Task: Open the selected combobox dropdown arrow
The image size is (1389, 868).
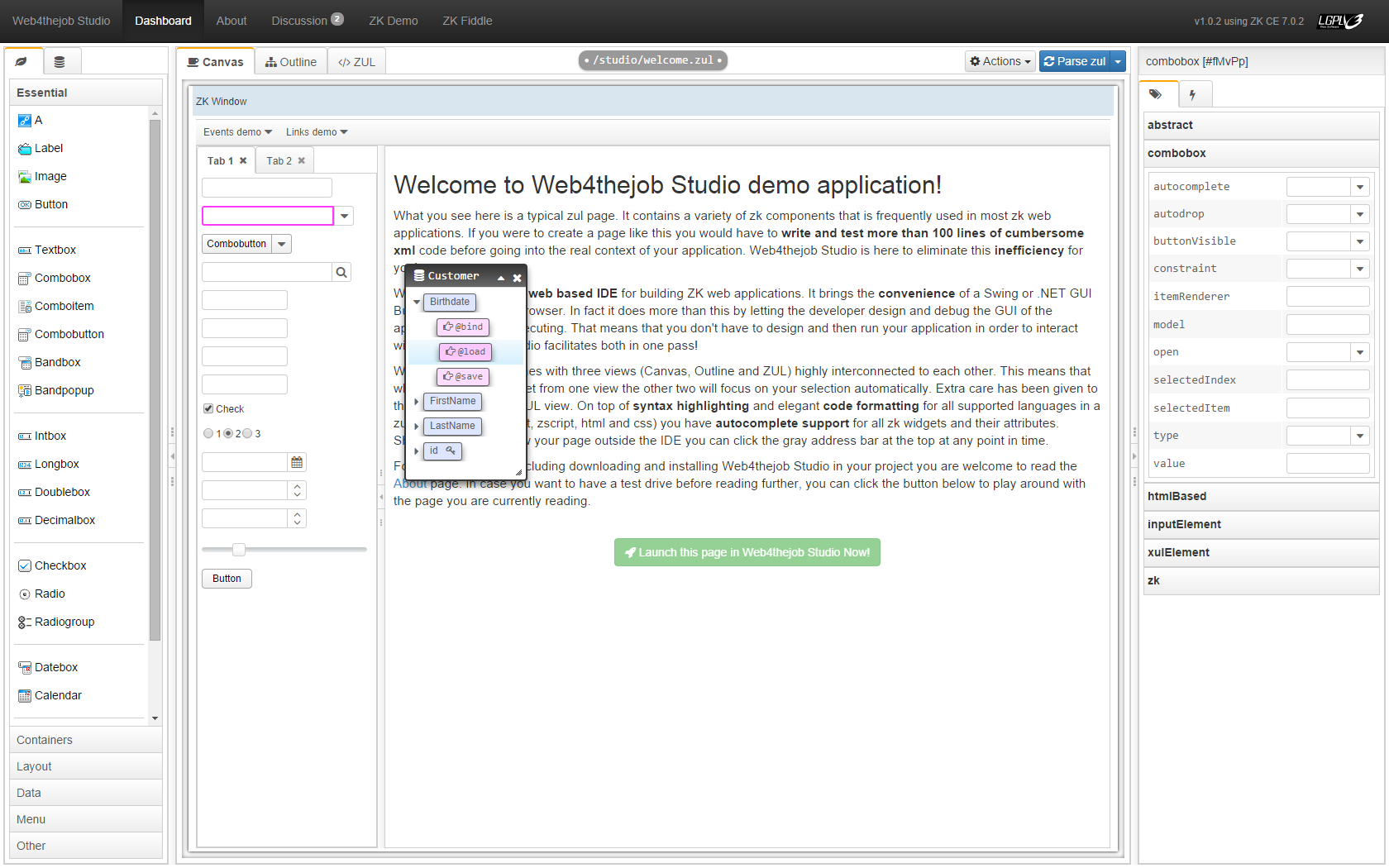Action: click(345, 216)
